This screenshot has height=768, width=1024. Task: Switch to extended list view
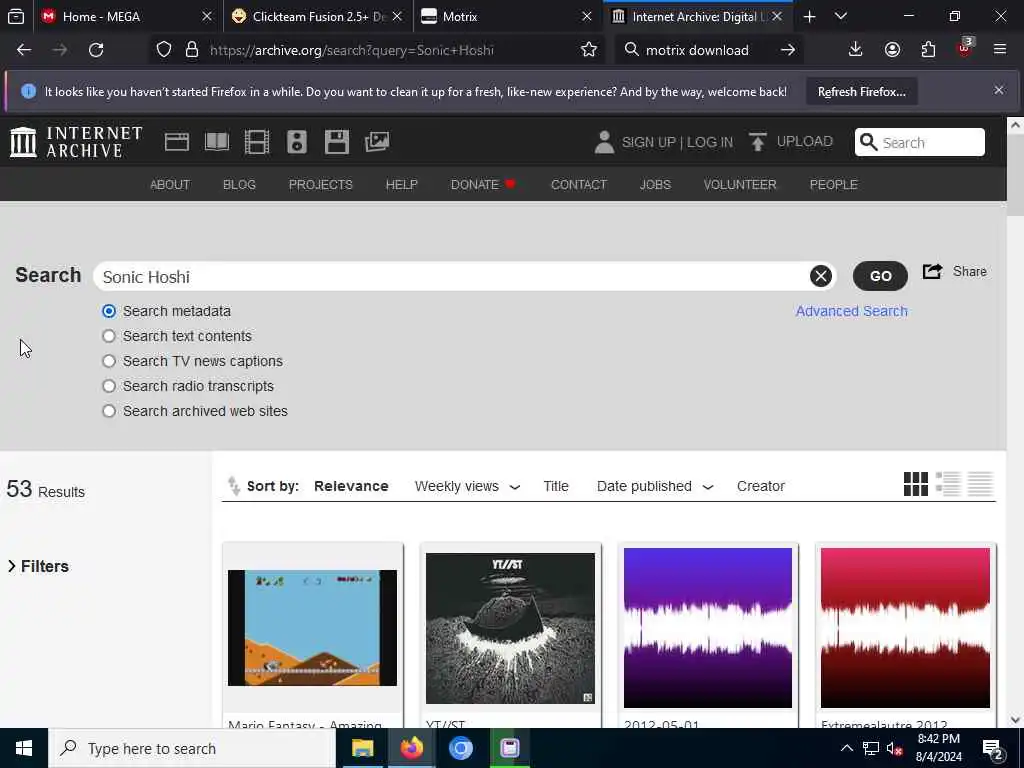[x=948, y=484]
